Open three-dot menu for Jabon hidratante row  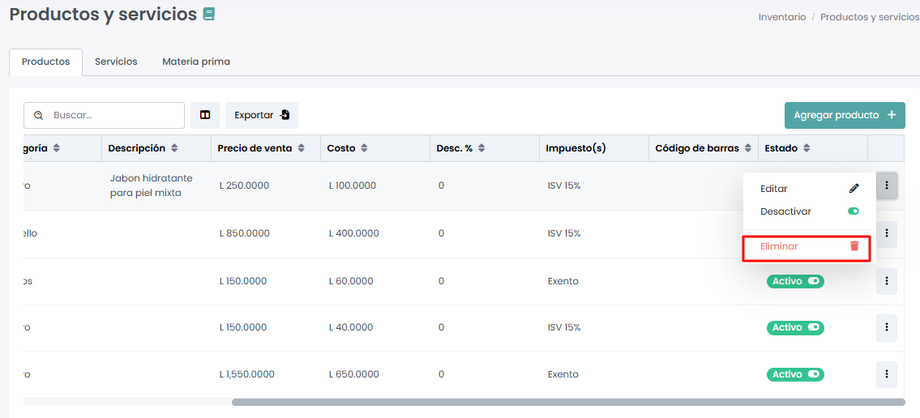tap(886, 186)
